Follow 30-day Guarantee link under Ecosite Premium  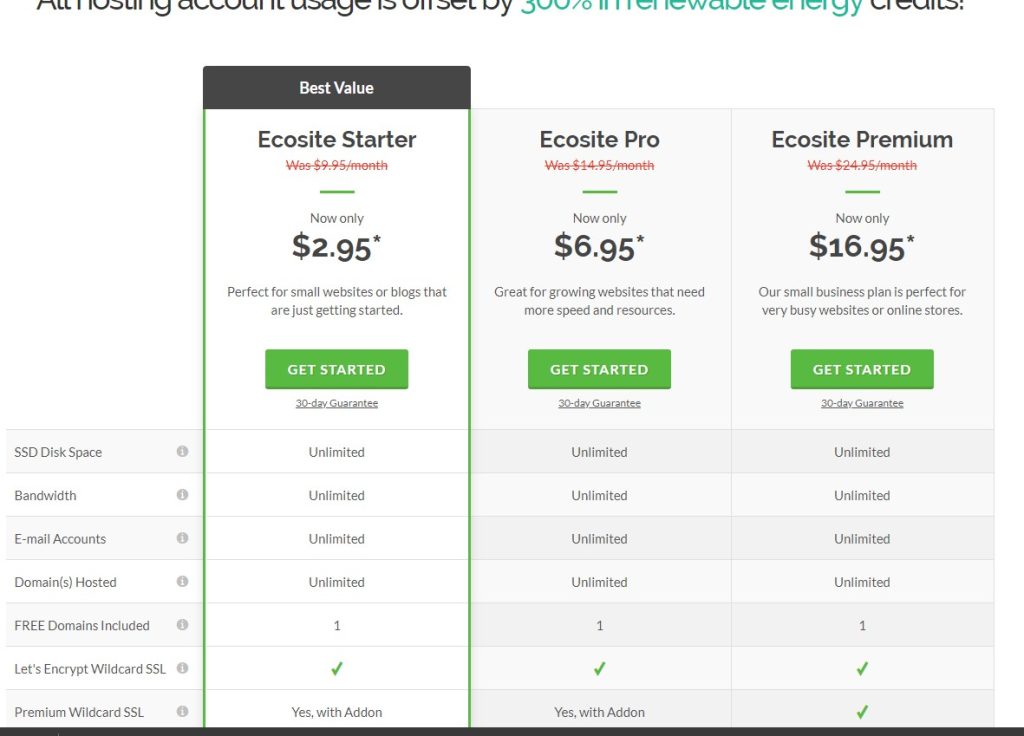pos(862,403)
